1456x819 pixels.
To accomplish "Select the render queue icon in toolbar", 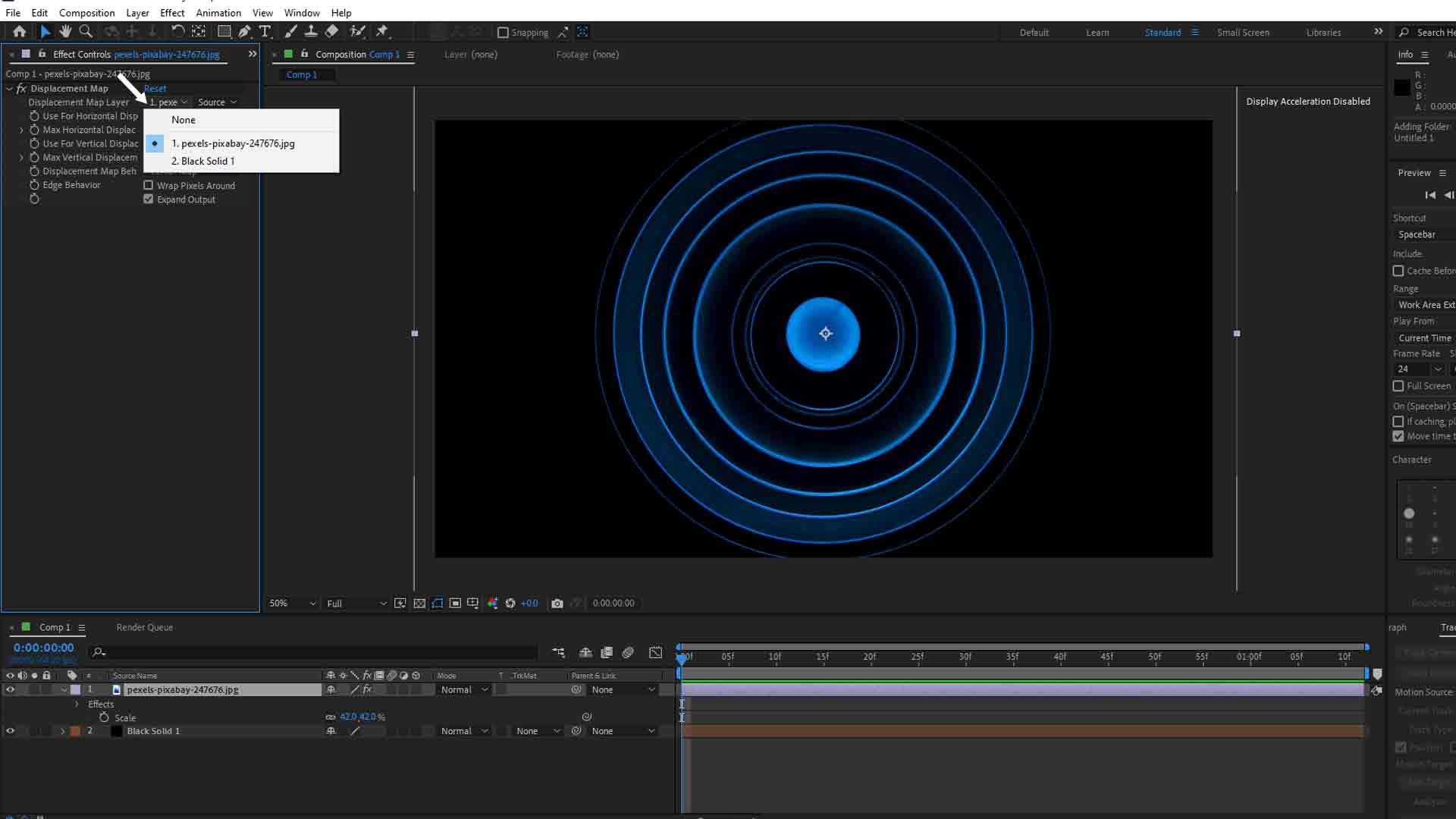I will tap(145, 627).
